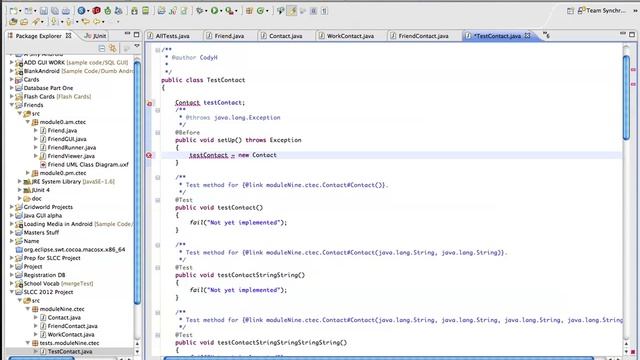This screenshot has height=360, width=640.
Task: Click the New file toolbar icon
Action: [x=13, y=11]
